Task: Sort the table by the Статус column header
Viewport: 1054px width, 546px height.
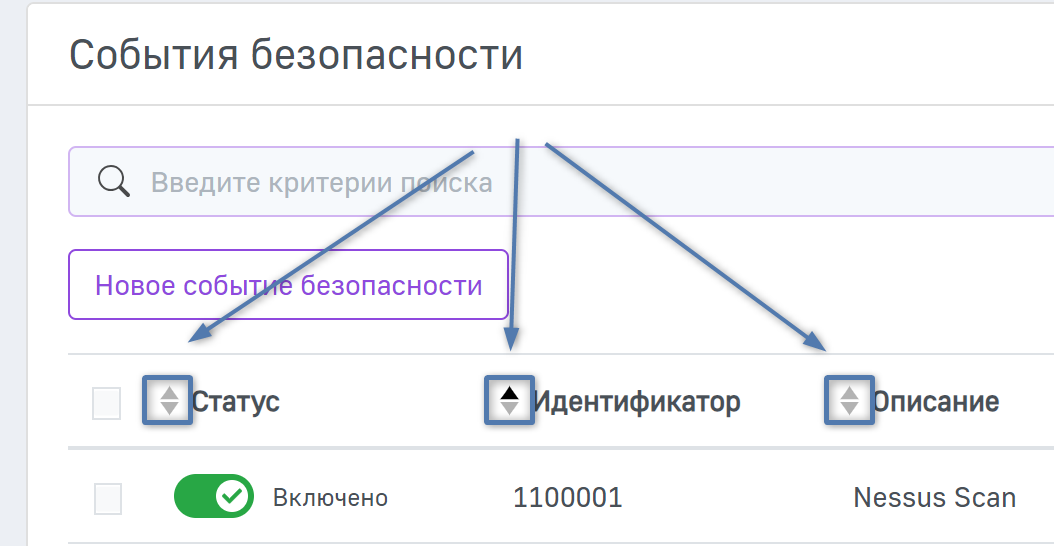Action: click(235, 402)
